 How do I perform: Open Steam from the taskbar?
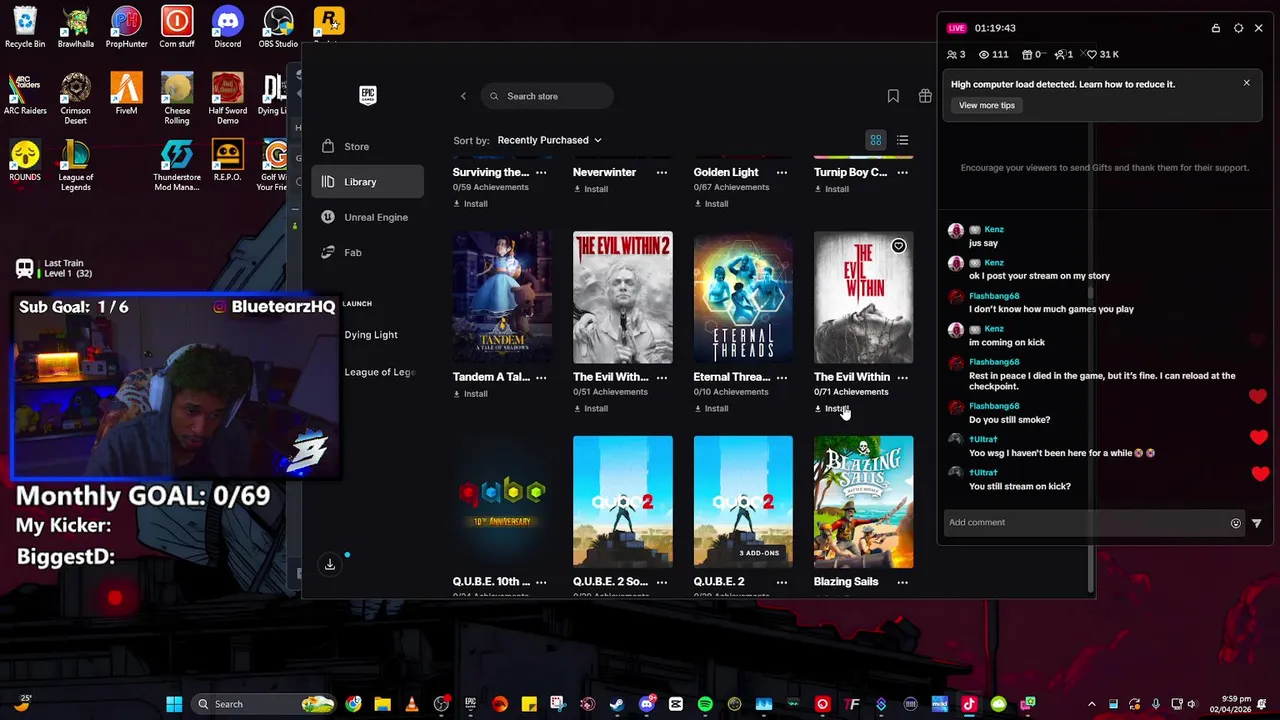point(617,704)
